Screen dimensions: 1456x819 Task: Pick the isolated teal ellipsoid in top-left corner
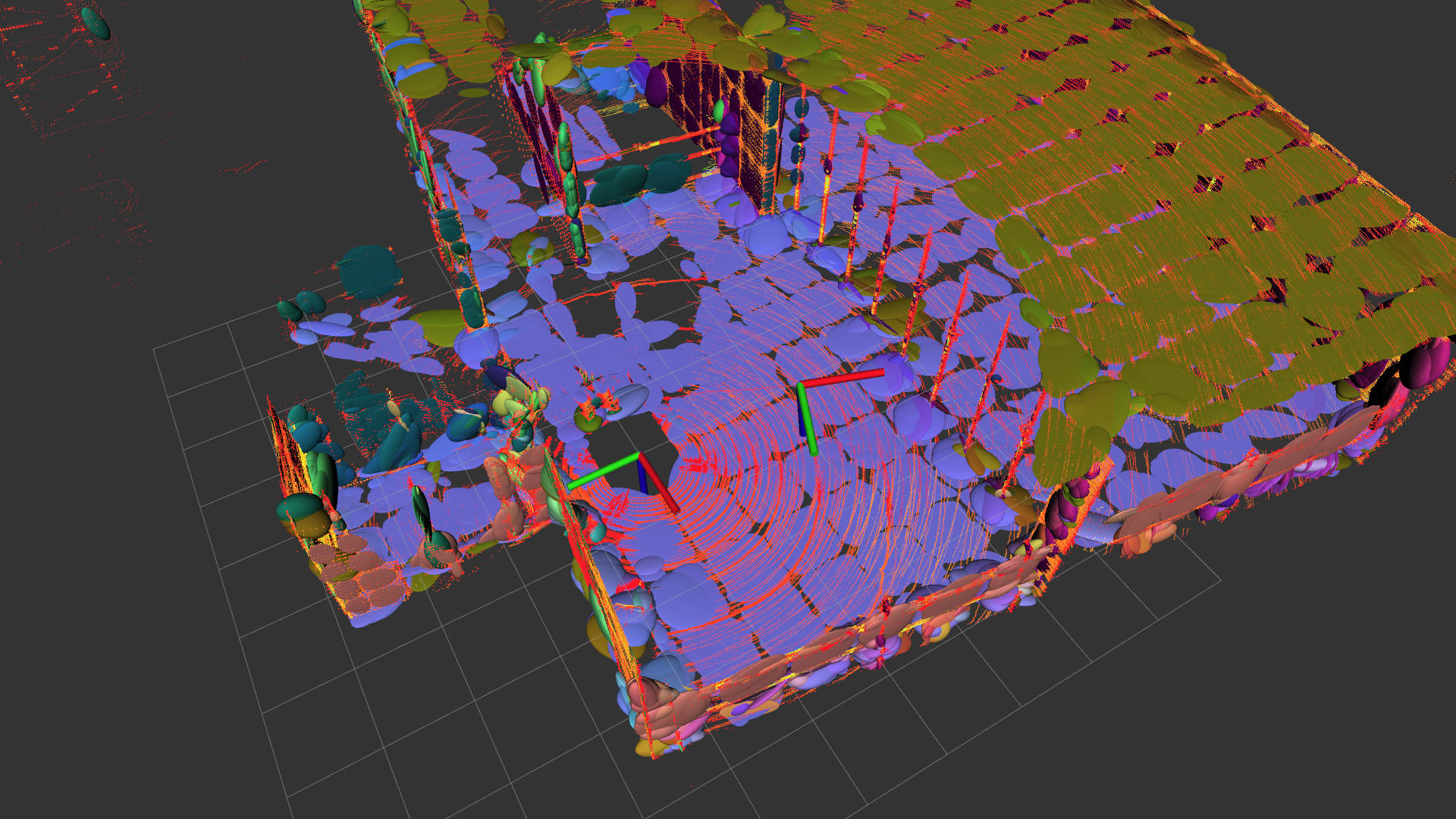coord(96,24)
